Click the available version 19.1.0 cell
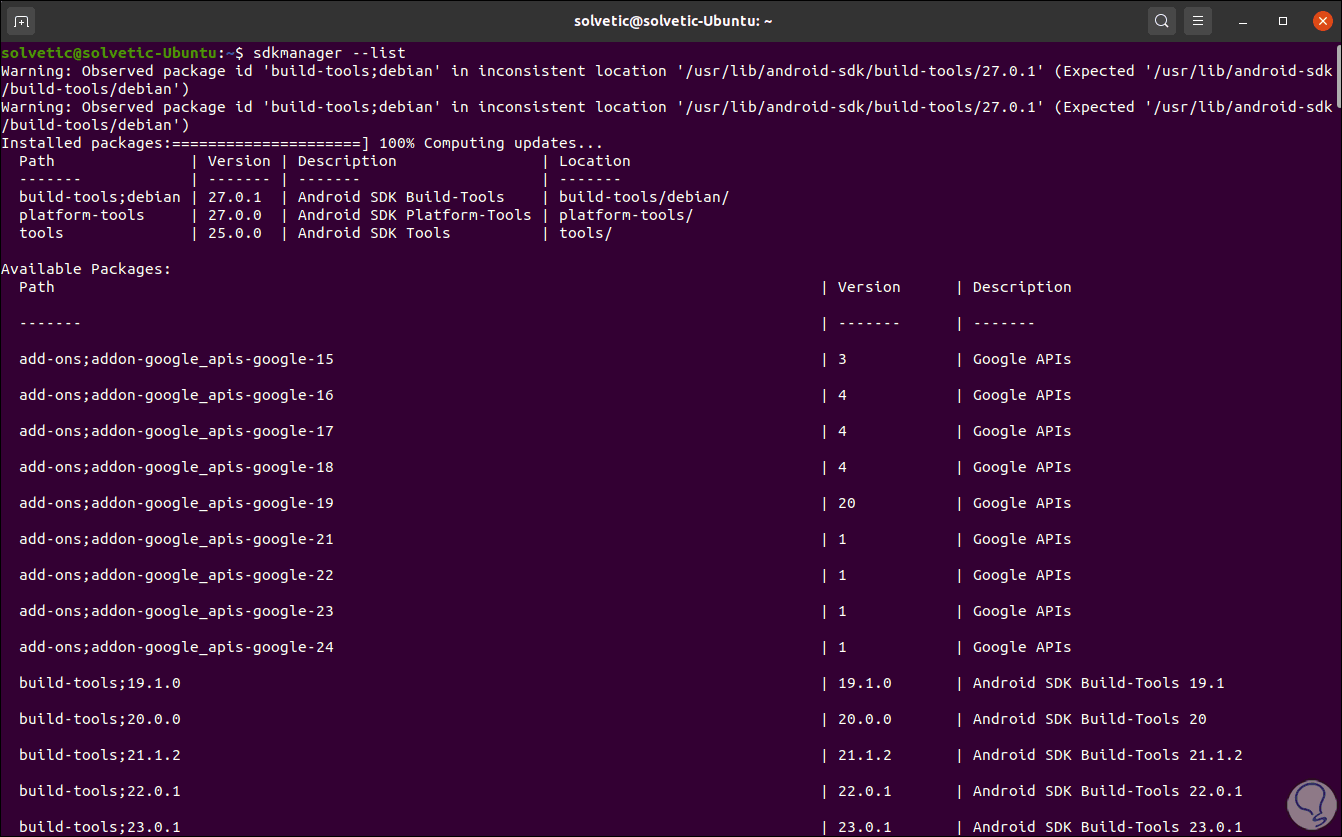This screenshot has width=1342, height=837. click(865, 683)
